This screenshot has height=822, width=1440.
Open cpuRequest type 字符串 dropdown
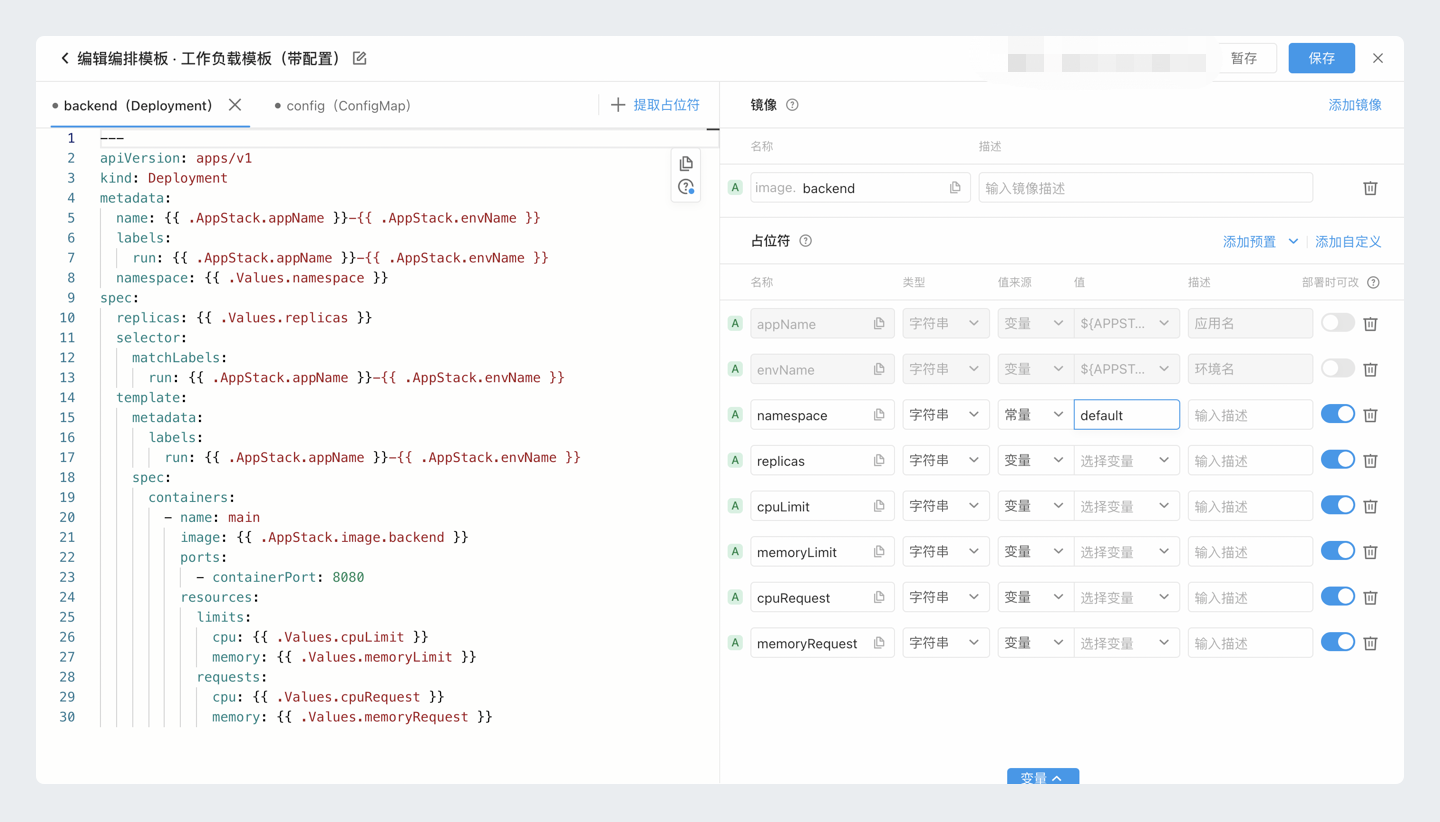coord(946,598)
